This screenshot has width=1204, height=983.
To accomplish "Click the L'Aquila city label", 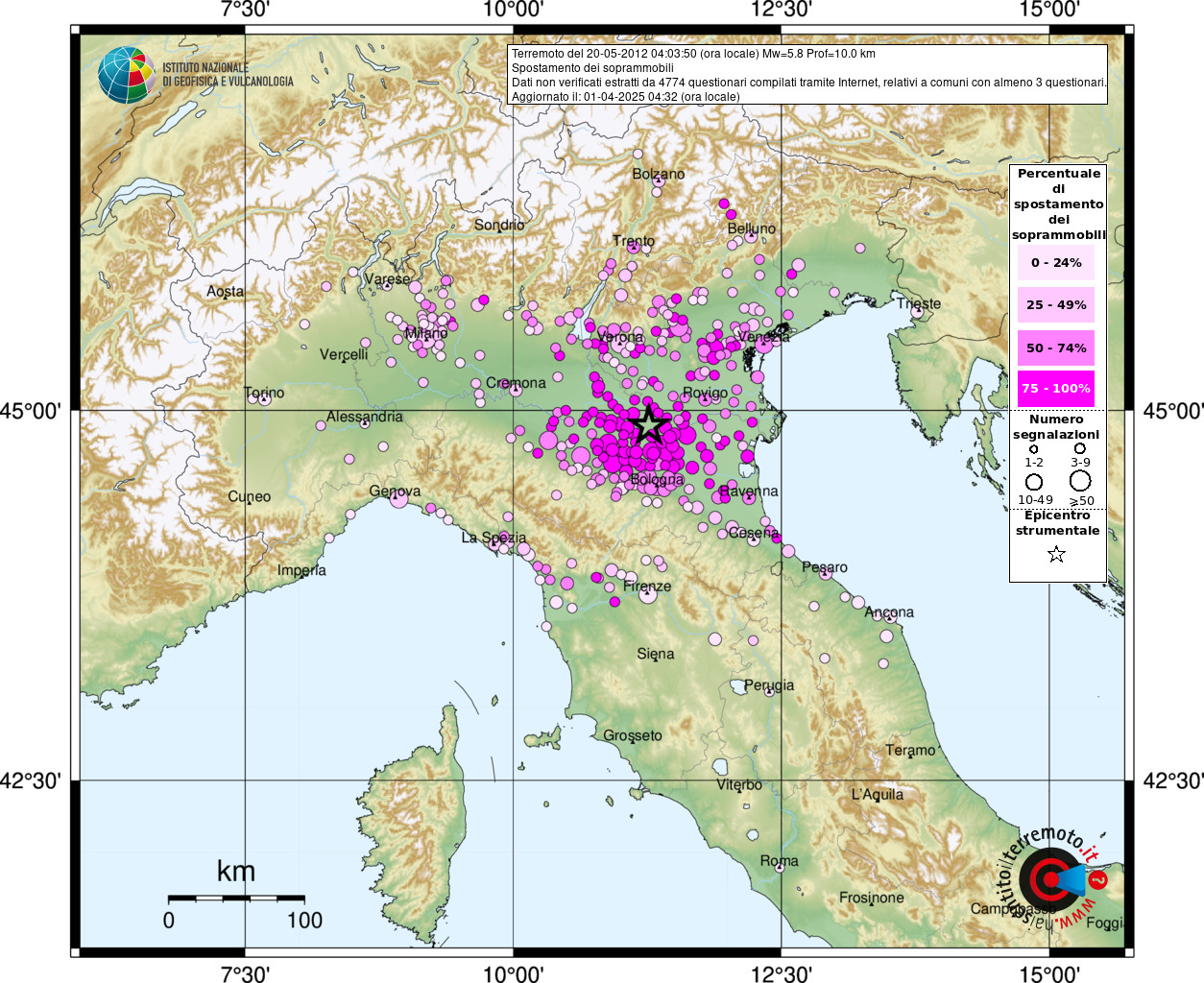I will 878,794.
